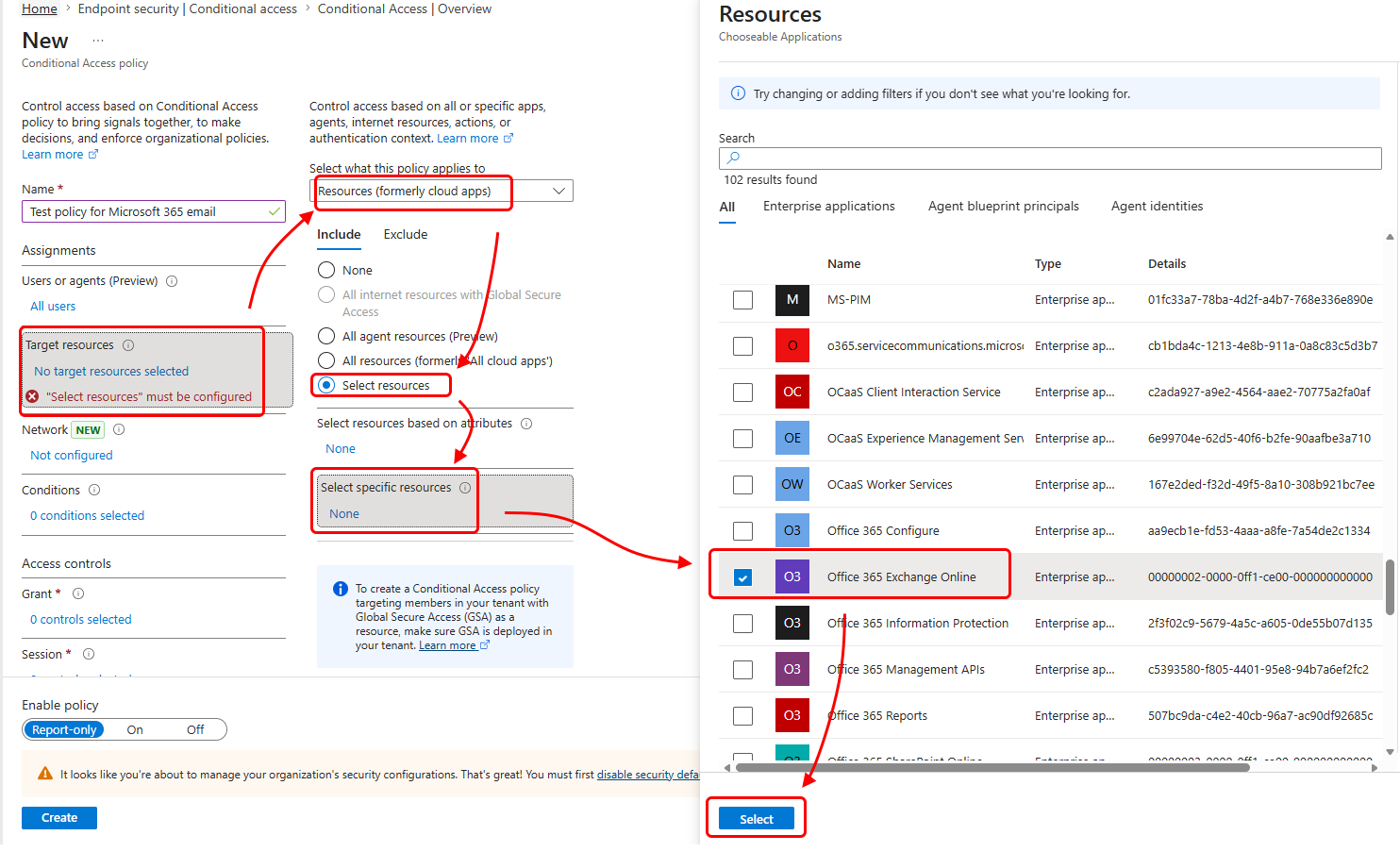Check Office 365 Information Protection checkbox
The width and height of the screenshot is (1400, 852).
743,623
